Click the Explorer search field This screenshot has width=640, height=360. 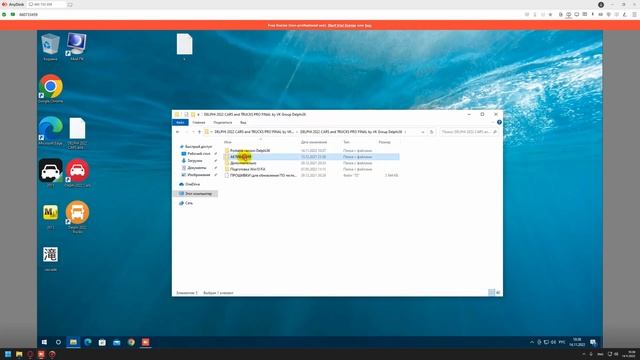click(469, 132)
